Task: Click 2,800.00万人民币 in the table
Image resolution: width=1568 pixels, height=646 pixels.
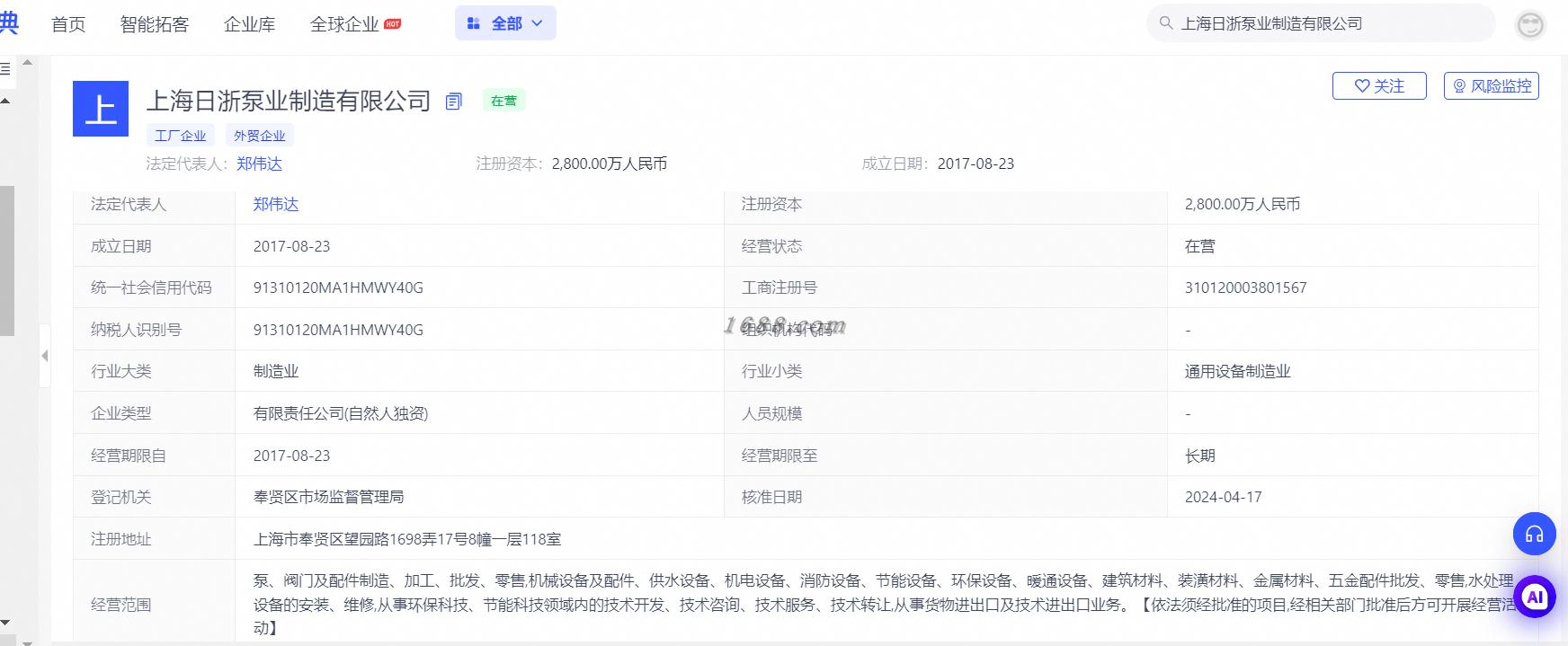Action: [1243, 204]
